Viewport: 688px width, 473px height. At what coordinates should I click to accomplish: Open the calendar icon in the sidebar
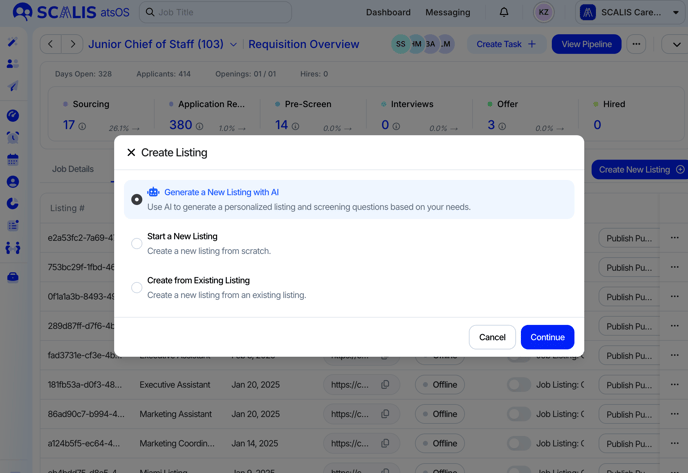click(13, 160)
